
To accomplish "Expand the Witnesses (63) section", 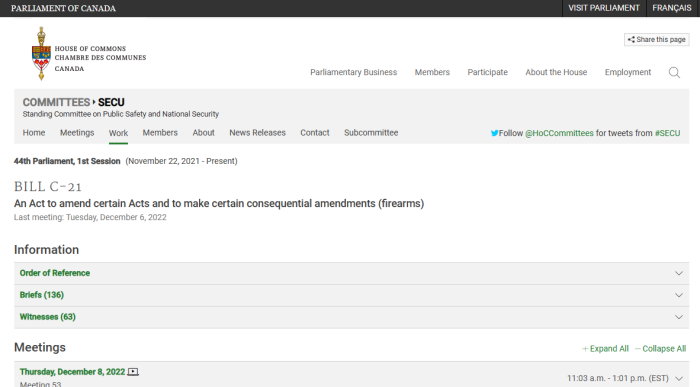I will 351,317.
